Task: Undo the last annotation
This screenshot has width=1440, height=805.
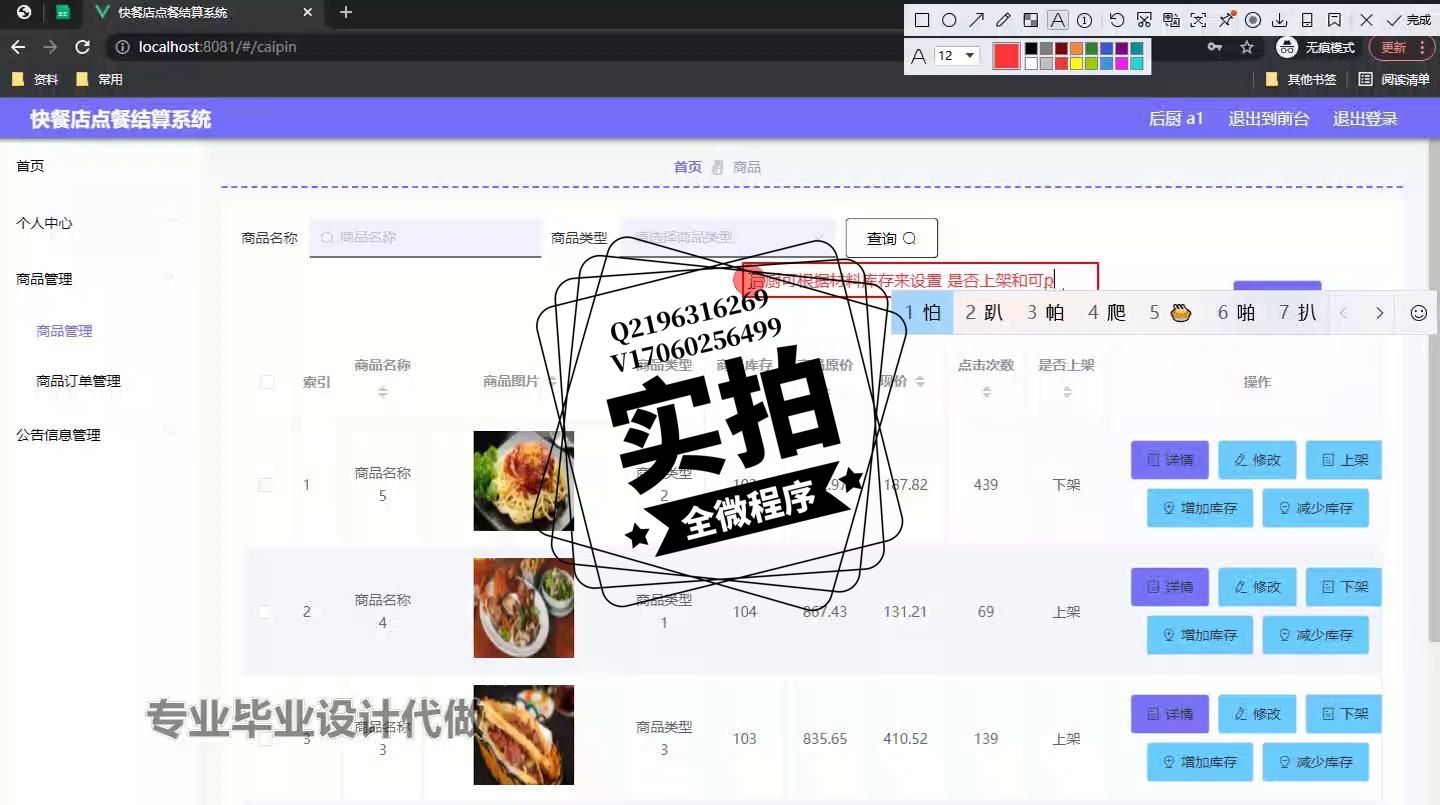Action: pyautogui.click(x=1117, y=20)
